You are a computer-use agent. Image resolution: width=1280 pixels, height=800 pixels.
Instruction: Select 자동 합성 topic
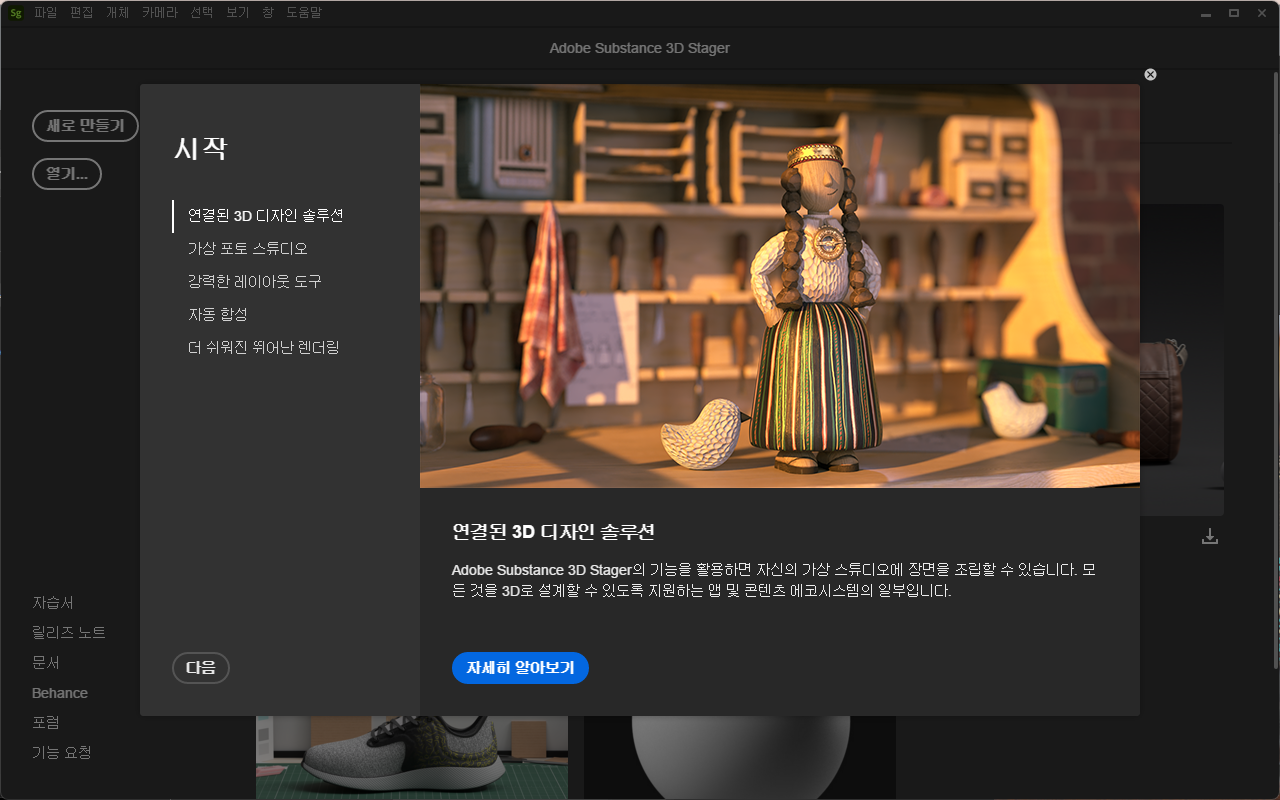pyautogui.click(x=217, y=315)
